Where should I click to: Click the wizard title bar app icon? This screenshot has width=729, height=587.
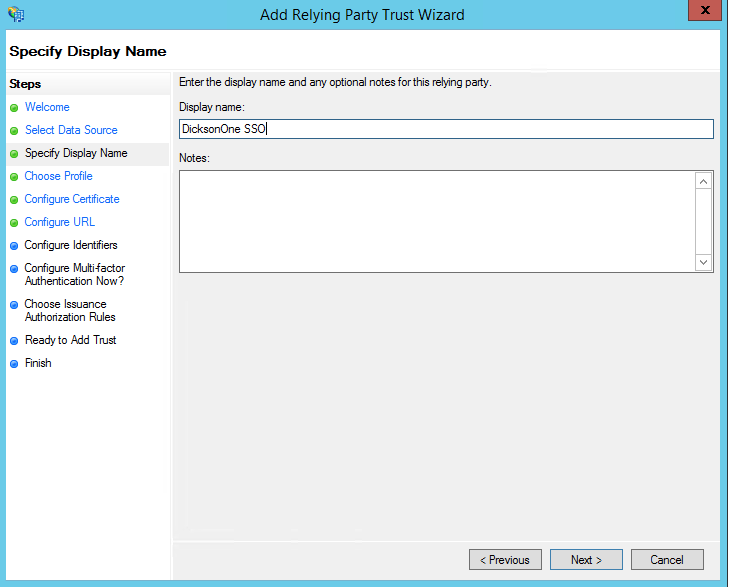click(16, 14)
